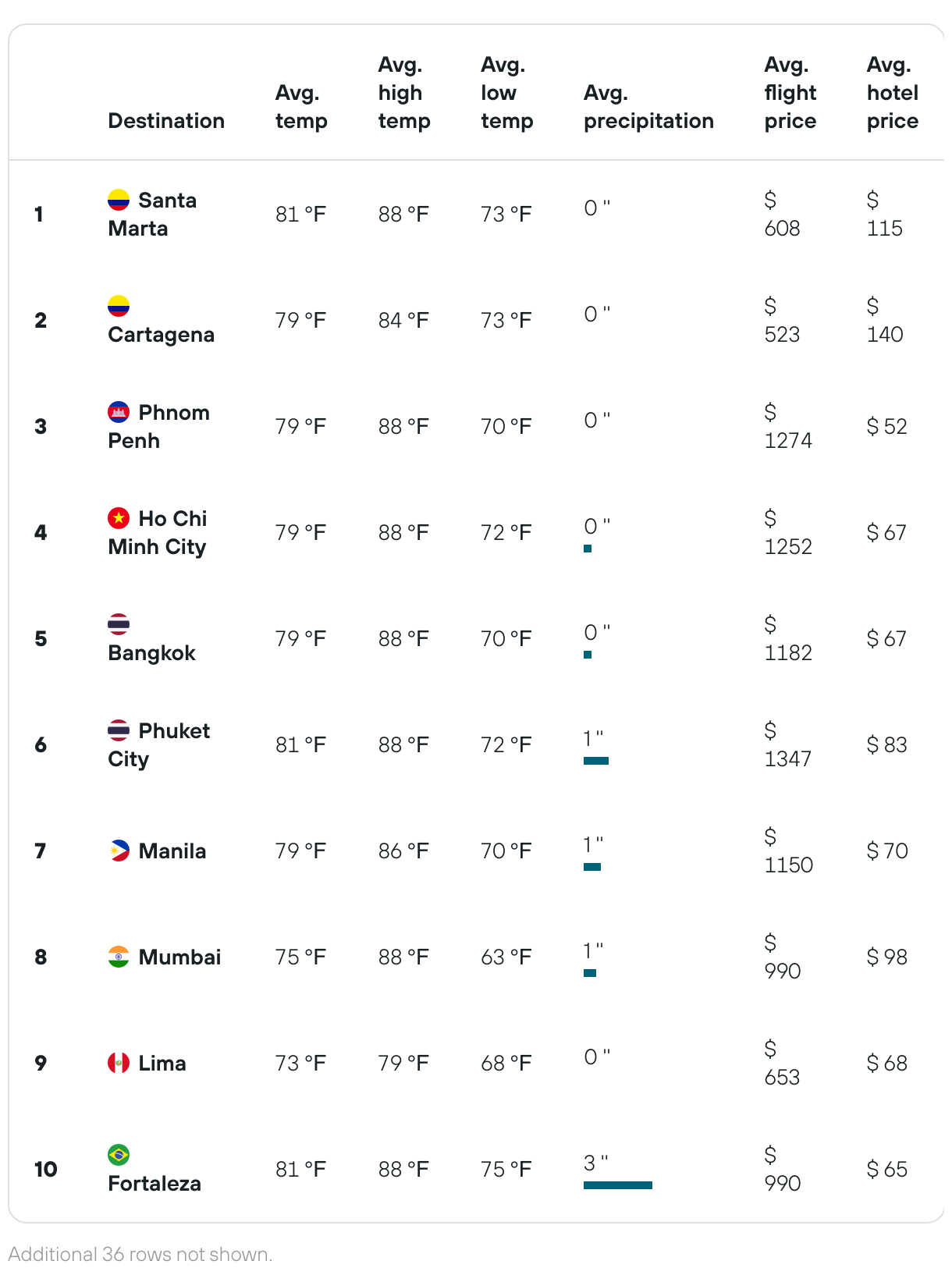
Task: Click the Cambodia flag beside Phnom Penh
Action: (119, 412)
